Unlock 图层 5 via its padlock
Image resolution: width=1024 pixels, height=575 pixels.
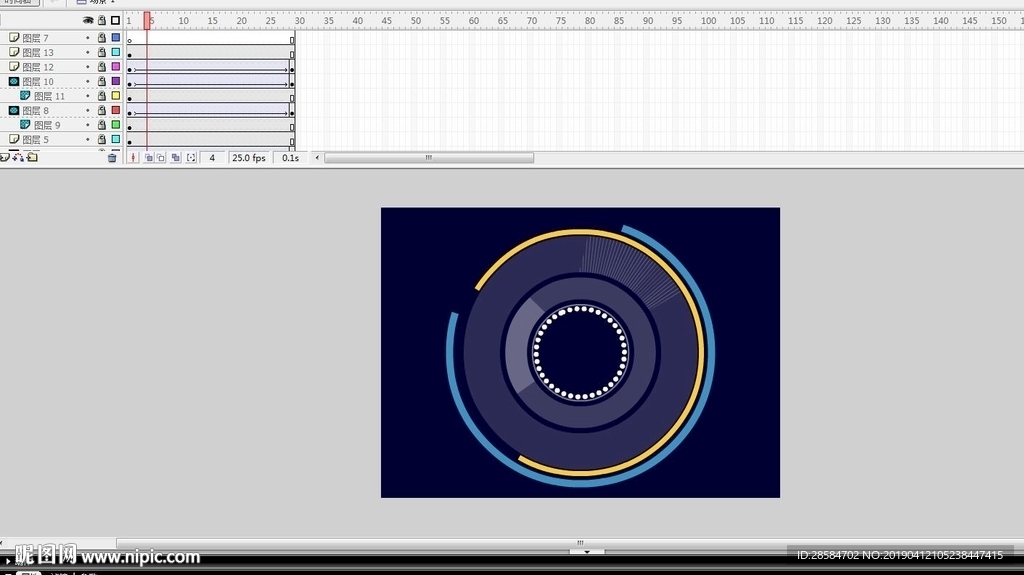click(102, 139)
